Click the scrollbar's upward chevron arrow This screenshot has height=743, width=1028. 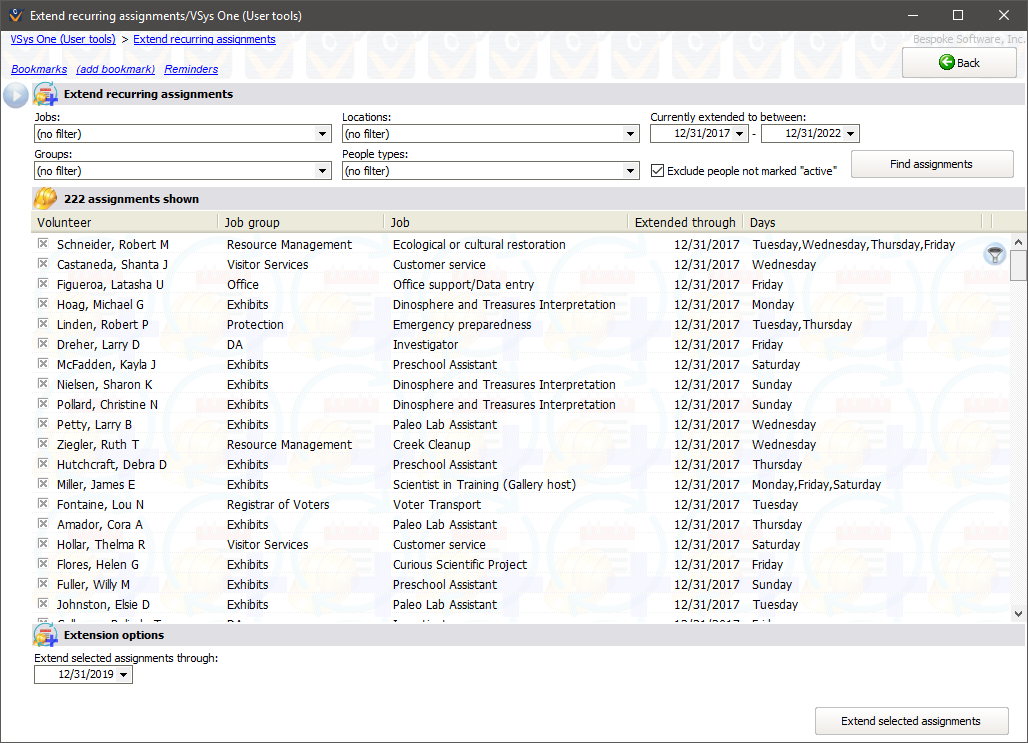click(1018, 240)
